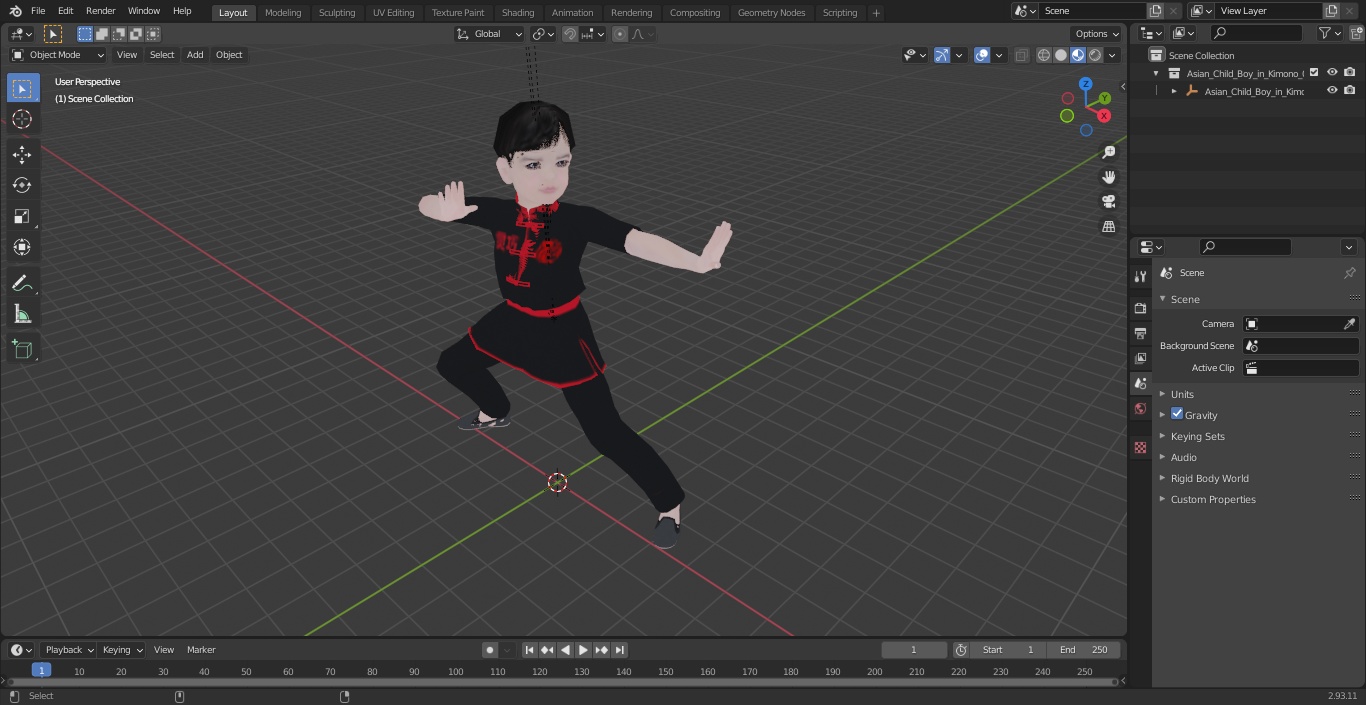
Task: Select the Cursor tool in the left toolbar
Action: 22,119
